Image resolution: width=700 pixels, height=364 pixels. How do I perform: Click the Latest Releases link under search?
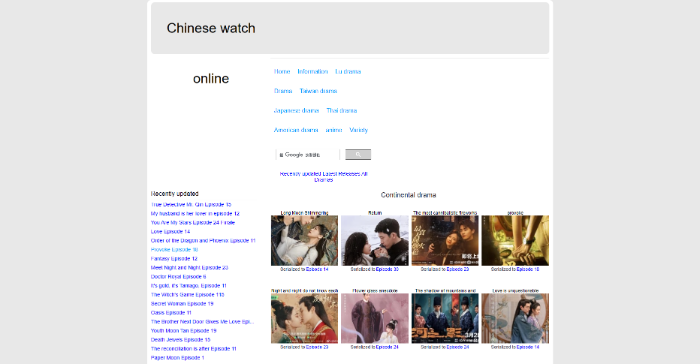click(341, 174)
